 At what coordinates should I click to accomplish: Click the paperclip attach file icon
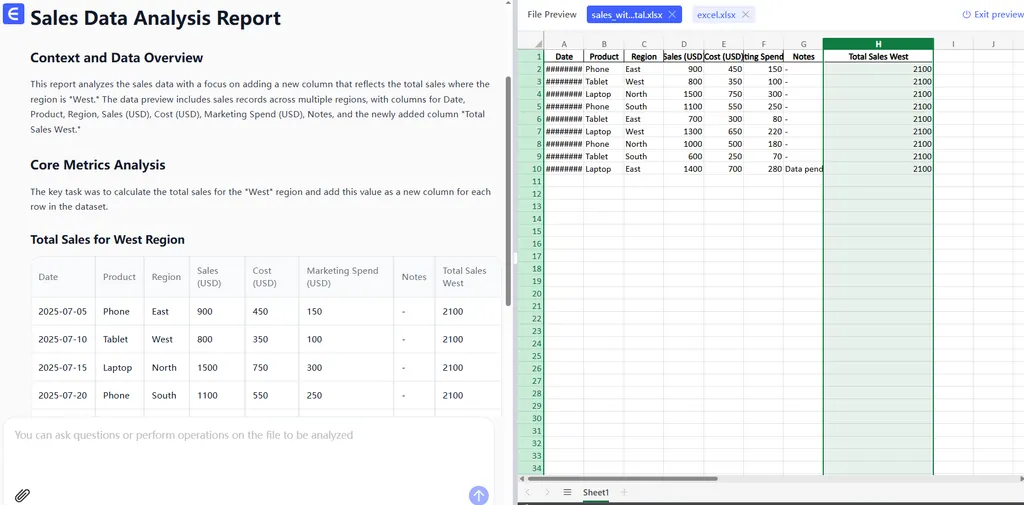tap(22, 495)
